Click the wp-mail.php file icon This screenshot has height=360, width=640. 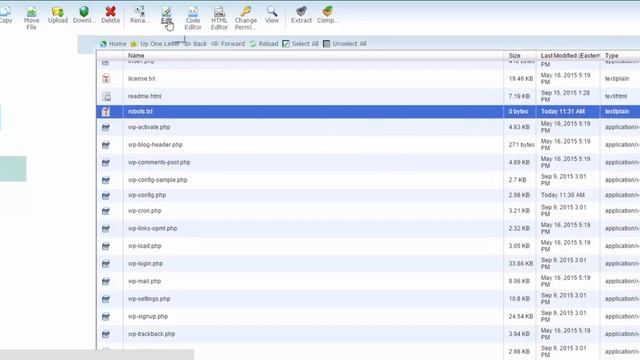[x=106, y=282]
